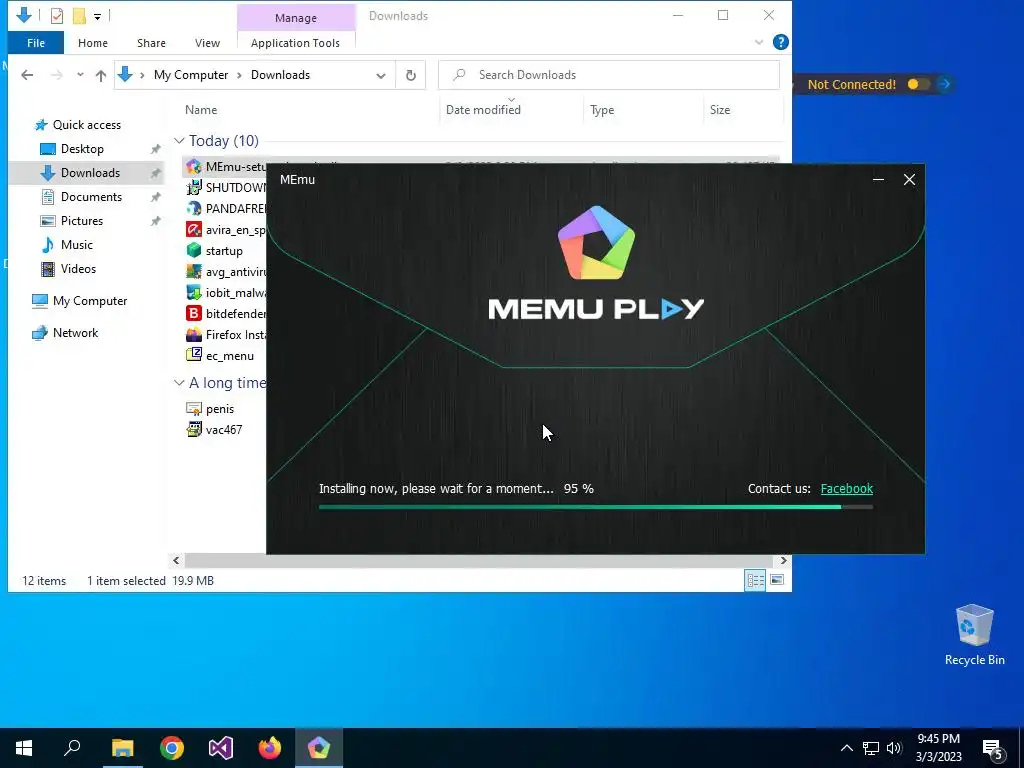Viewport: 1024px width, 768px height.
Task: Click the Search Downloads field
Action: click(609, 75)
